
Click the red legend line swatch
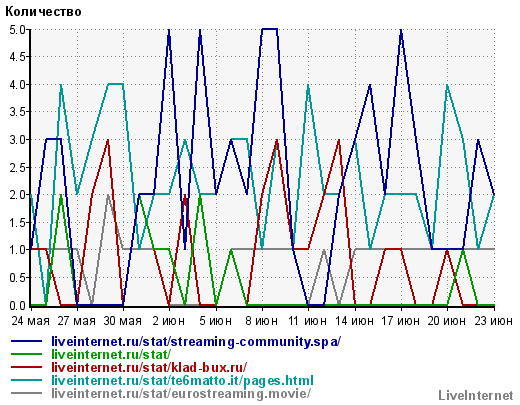click(x=27, y=367)
